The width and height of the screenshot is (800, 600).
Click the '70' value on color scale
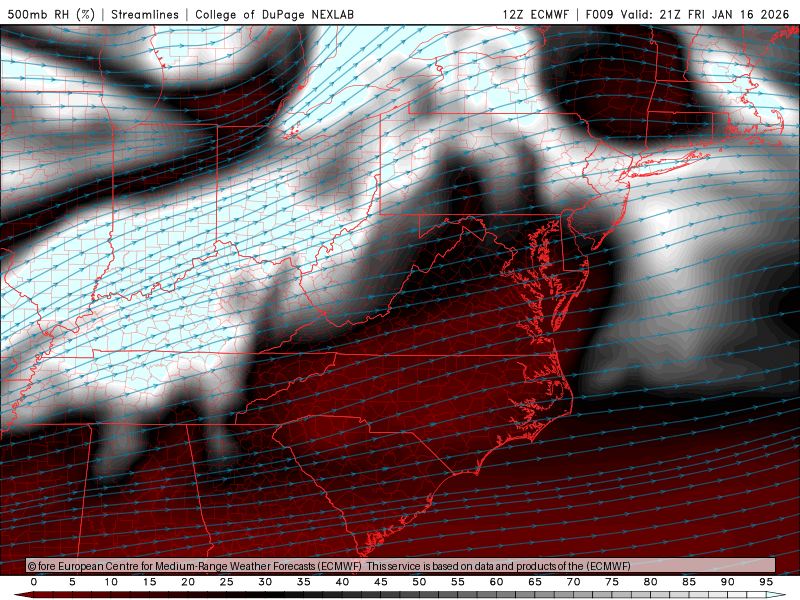pos(573,582)
